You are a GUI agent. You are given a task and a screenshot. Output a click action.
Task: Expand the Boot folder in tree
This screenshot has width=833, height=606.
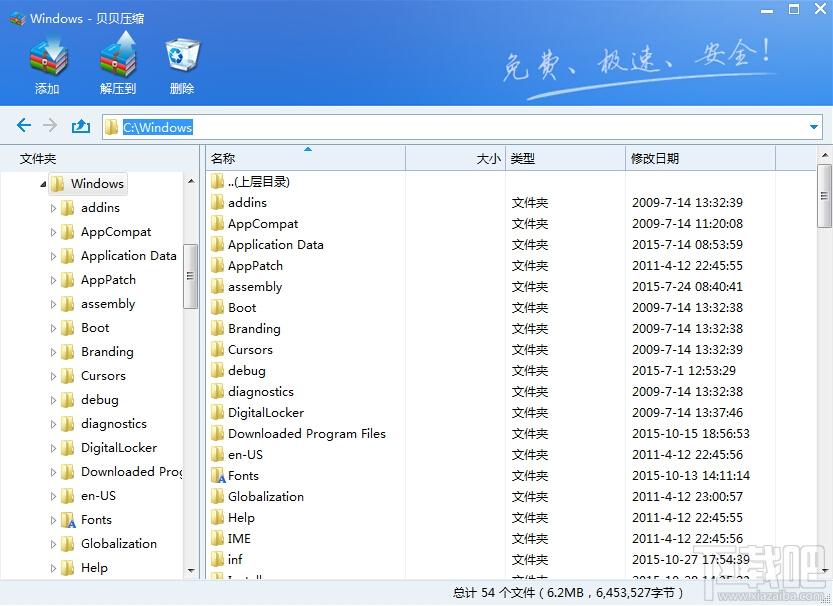tap(53, 328)
